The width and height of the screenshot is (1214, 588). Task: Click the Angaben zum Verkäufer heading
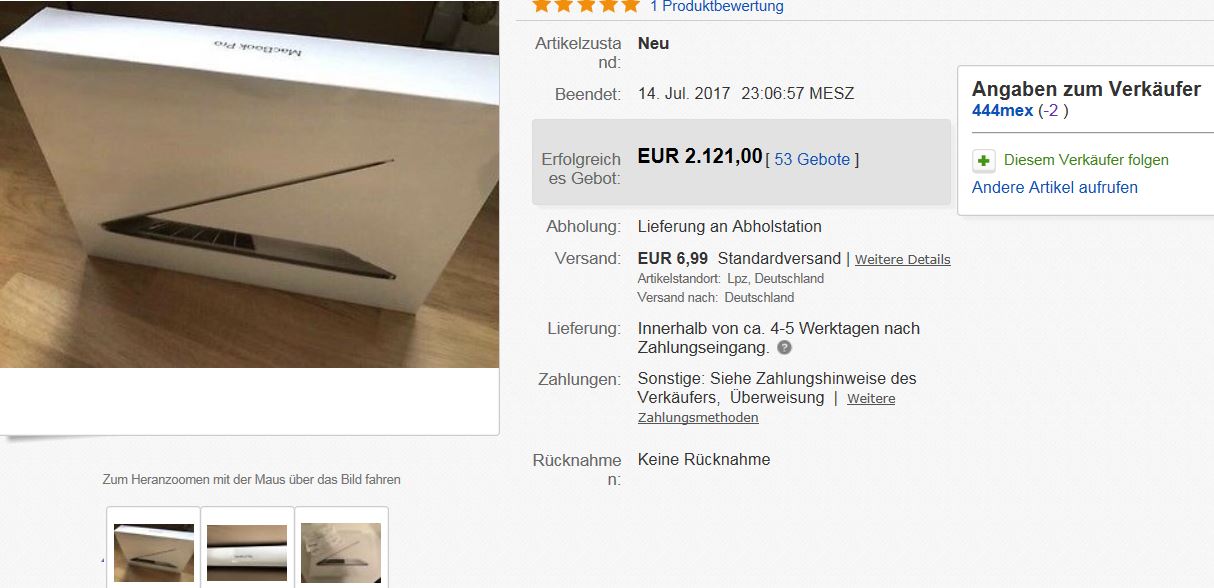pos(1086,89)
